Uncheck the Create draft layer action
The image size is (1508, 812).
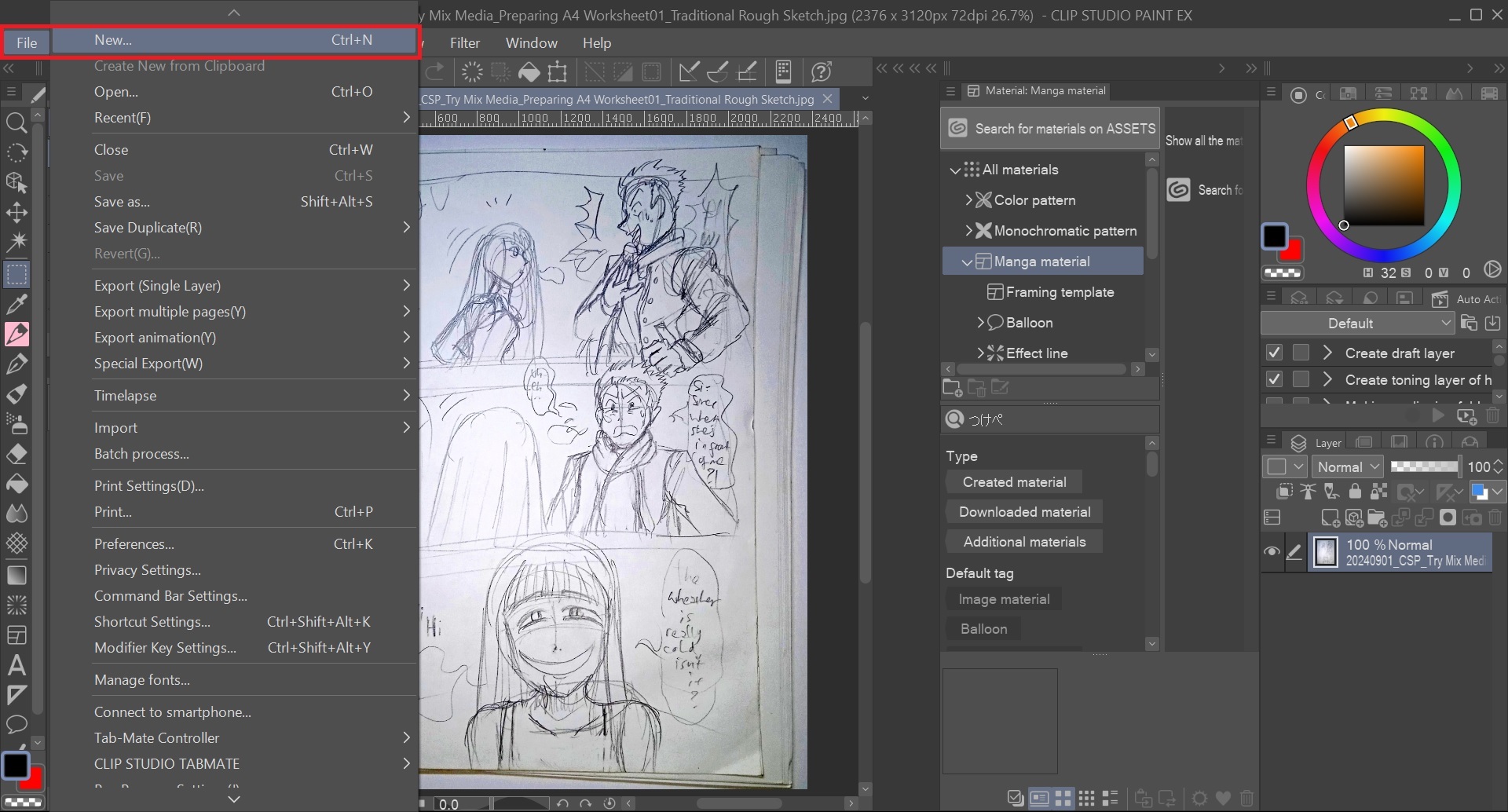(1274, 353)
